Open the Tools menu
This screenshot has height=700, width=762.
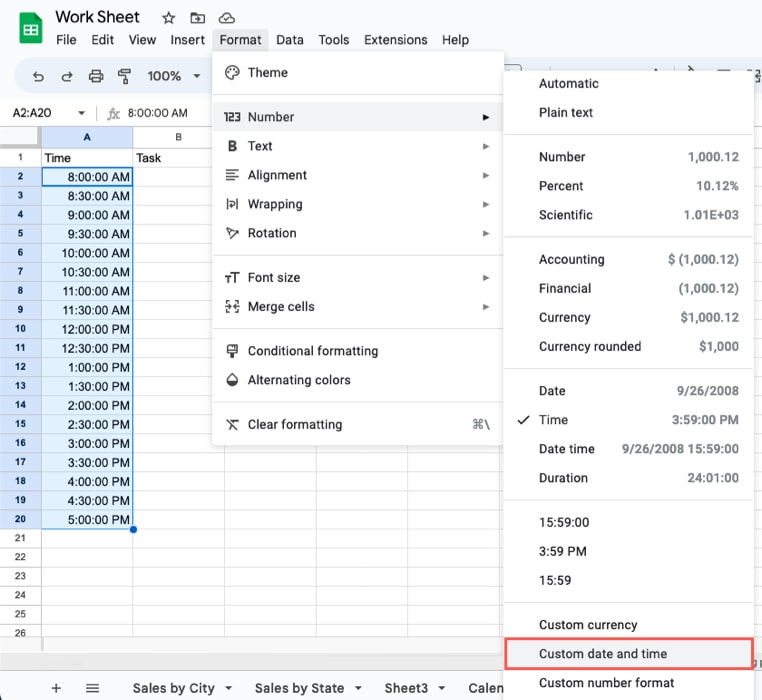333,40
